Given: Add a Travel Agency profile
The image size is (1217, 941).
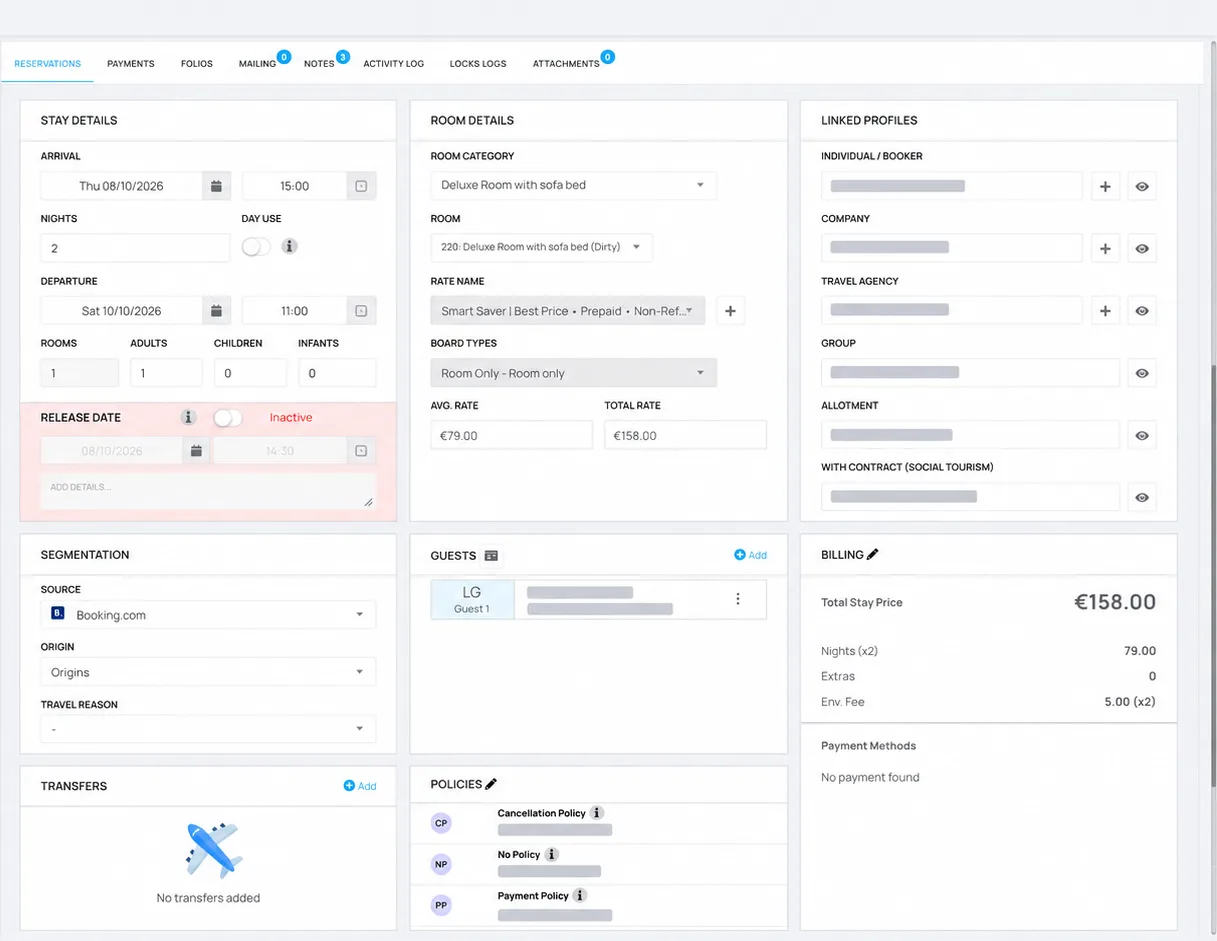Looking at the screenshot, I should (1105, 311).
